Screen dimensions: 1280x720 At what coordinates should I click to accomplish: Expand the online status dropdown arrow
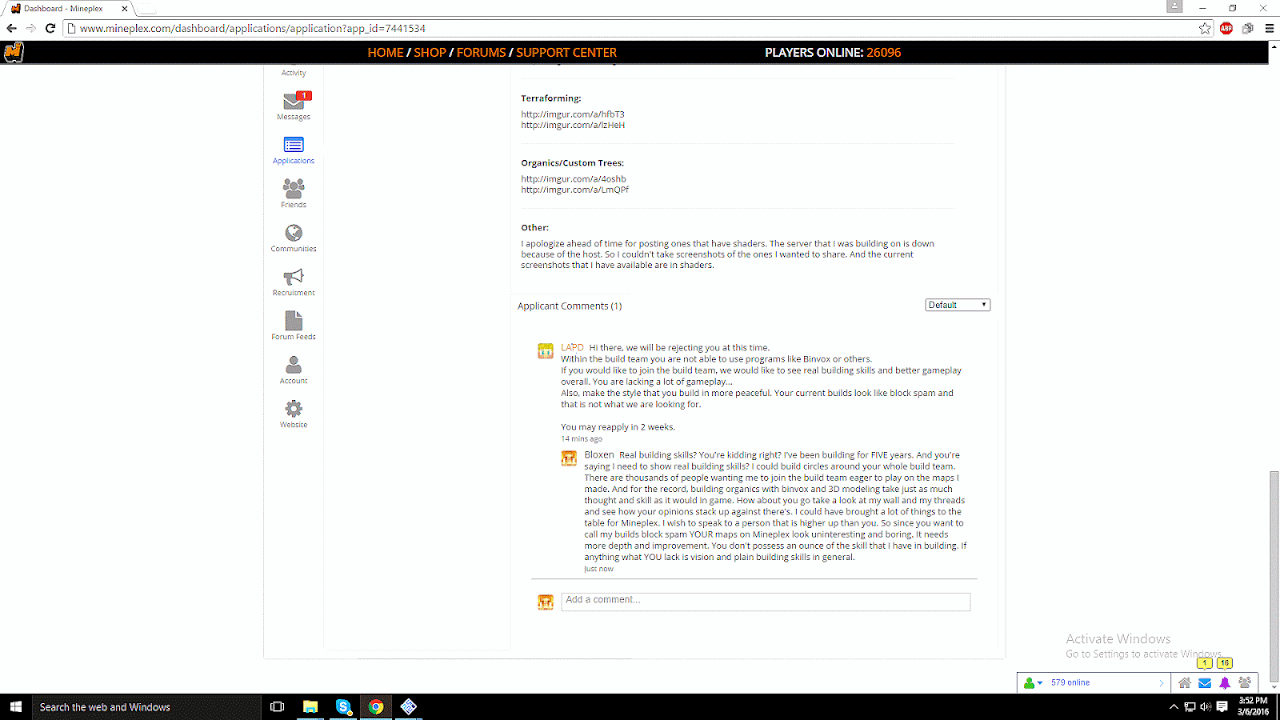(x=1040, y=683)
